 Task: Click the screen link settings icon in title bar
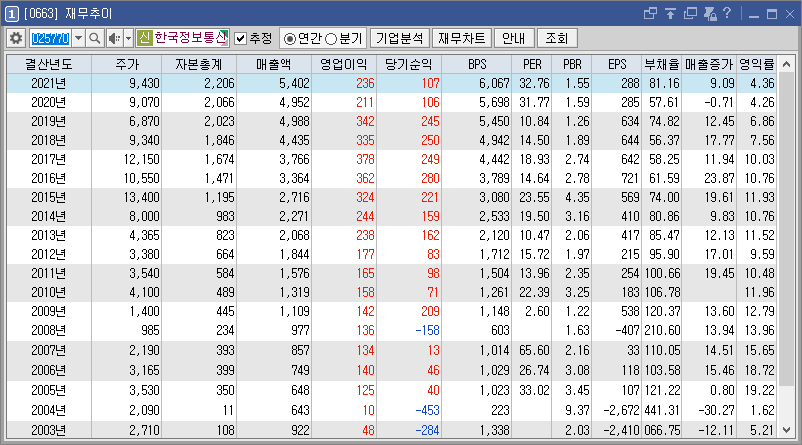point(710,14)
